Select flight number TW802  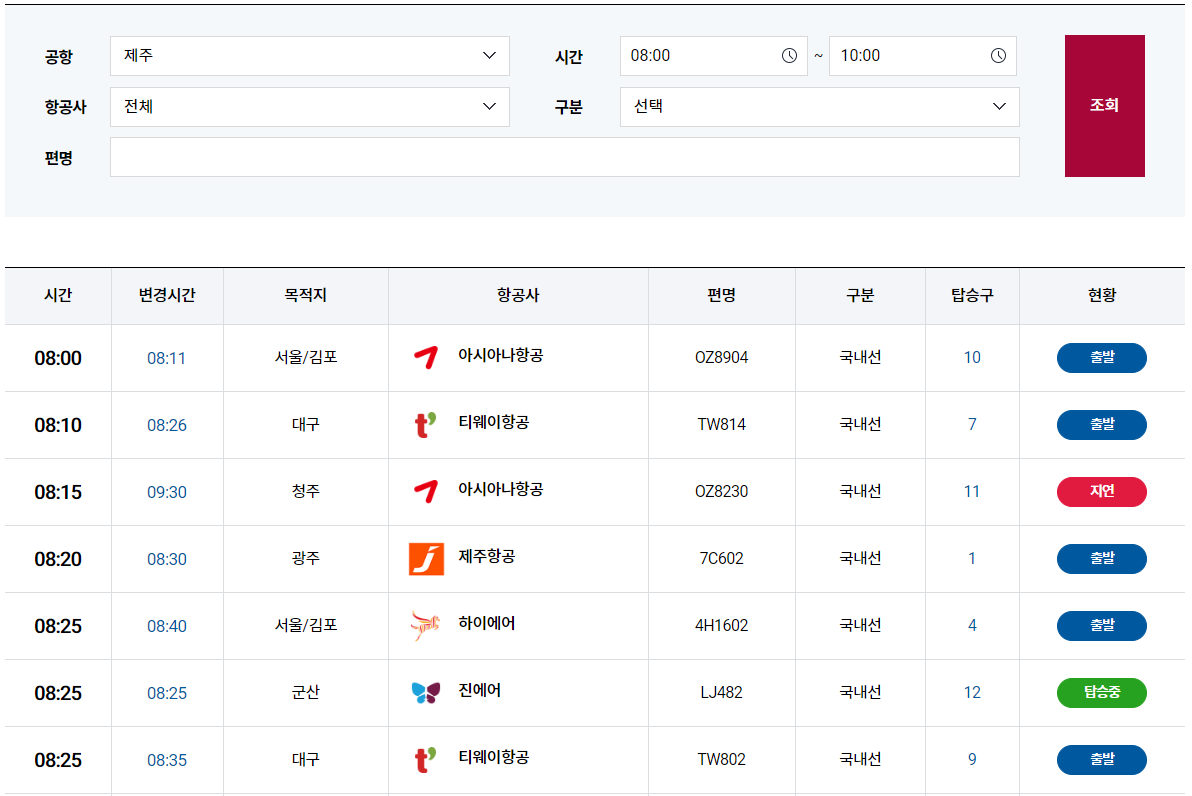[721, 760]
